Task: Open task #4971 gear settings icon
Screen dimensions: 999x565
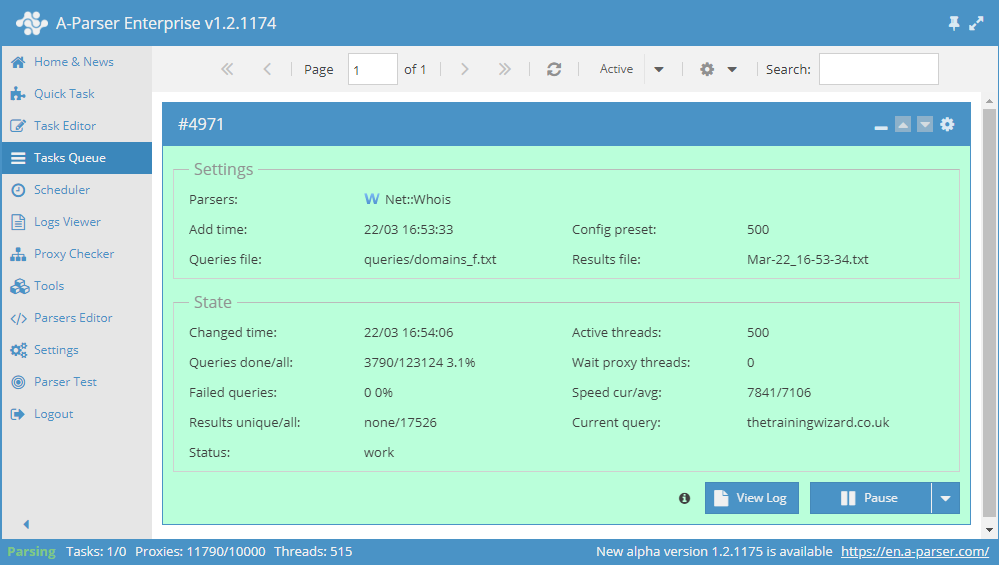Action: [947, 125]
